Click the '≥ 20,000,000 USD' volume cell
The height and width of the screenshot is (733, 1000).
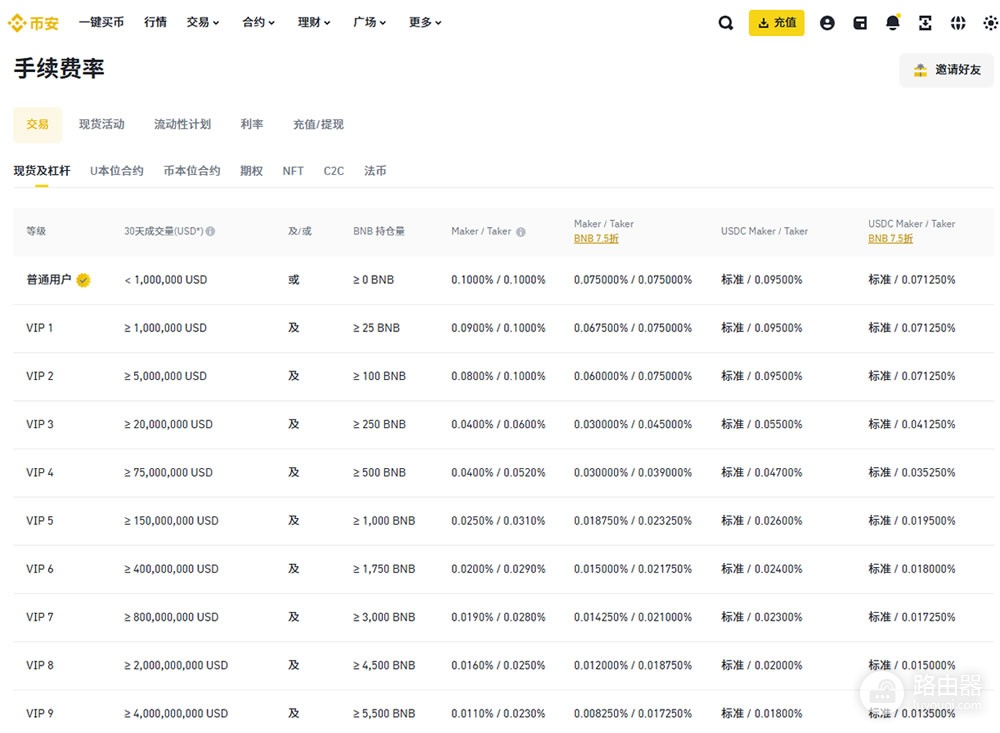point(168,424)
